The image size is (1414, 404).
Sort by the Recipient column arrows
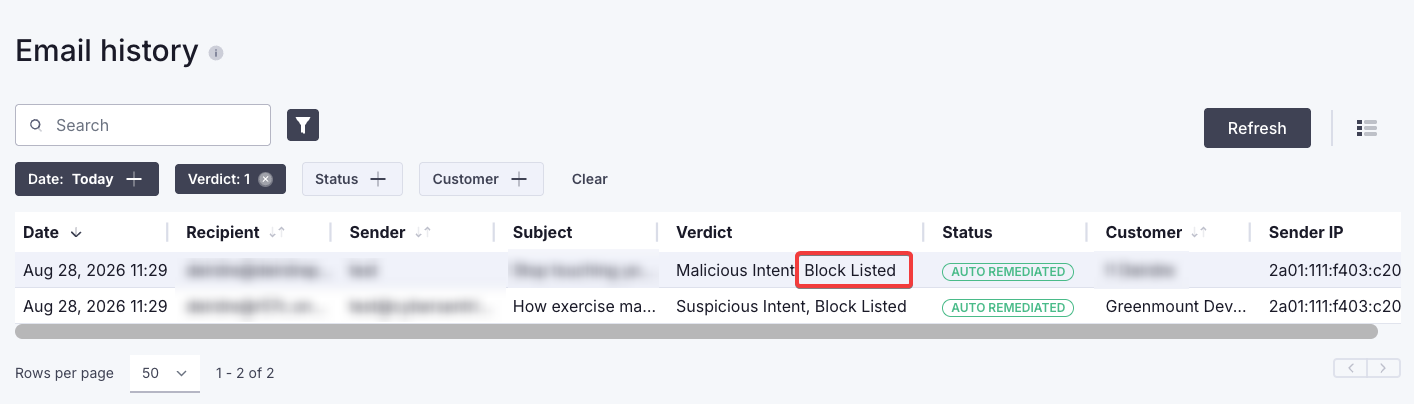[278, 232]
